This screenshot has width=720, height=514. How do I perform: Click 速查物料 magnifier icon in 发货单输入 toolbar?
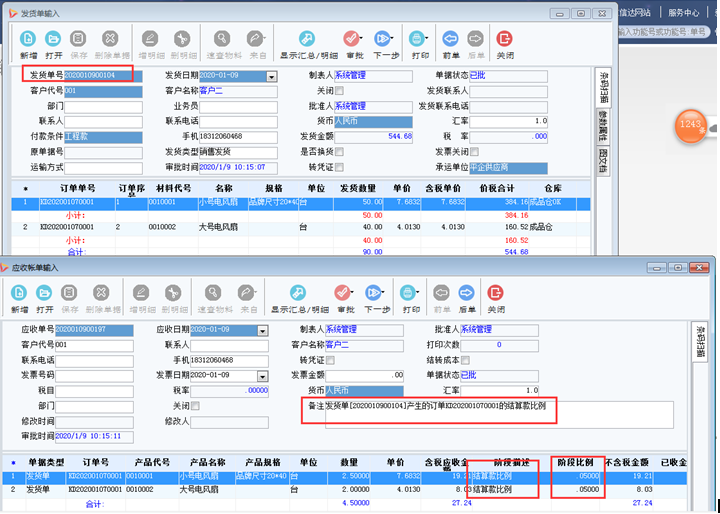point(222,39)
